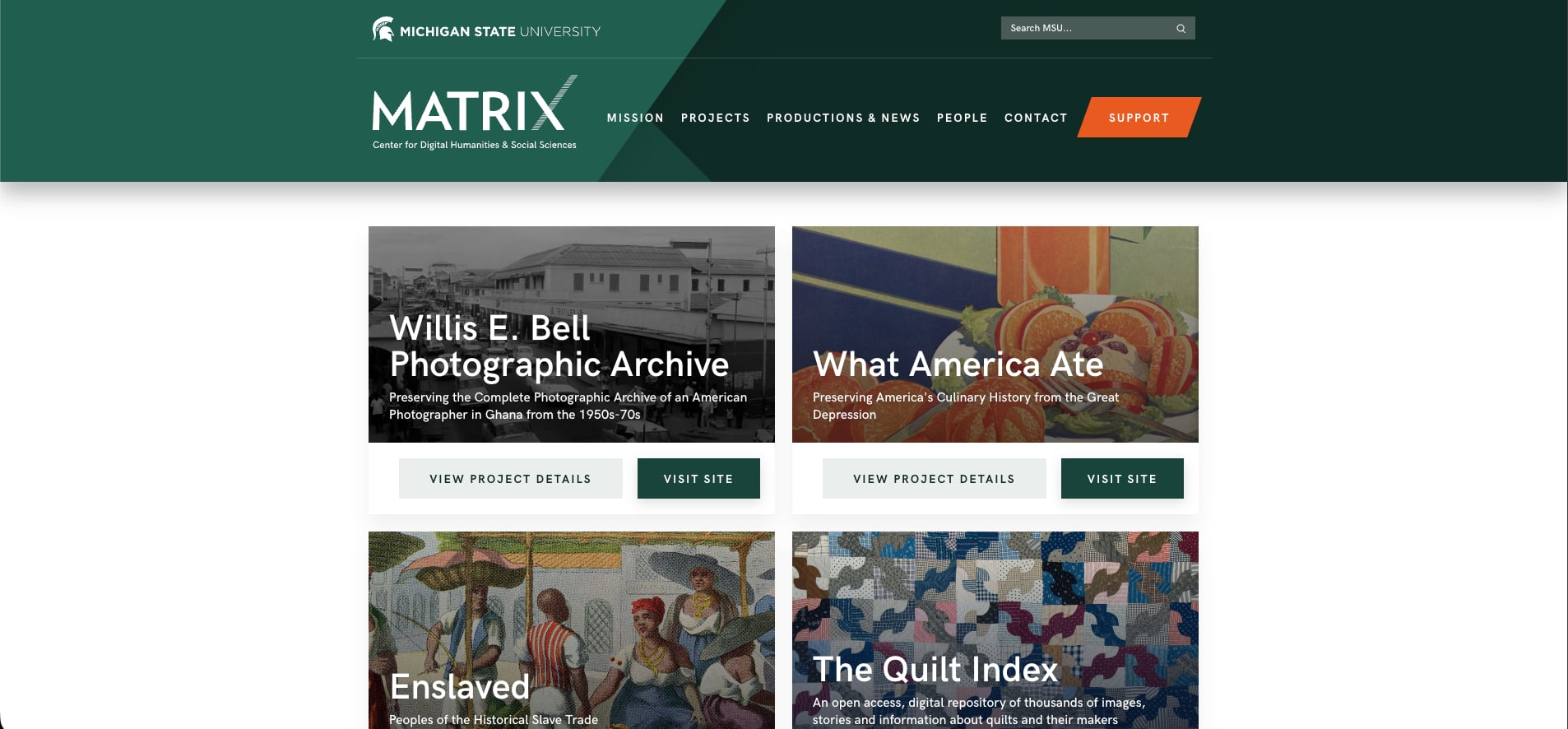
Task: Open the Projects menu item
Action: point(715,118)
